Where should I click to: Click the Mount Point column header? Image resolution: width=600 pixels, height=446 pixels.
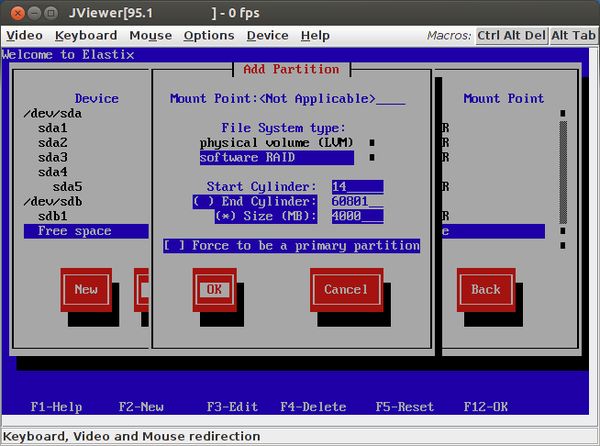click(x=504, y=99)
